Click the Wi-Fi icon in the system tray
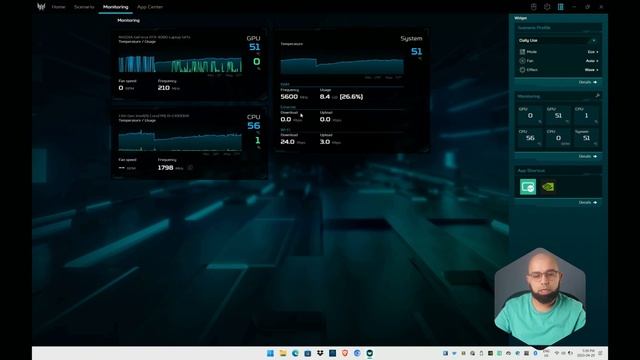The width and height of the screenshot is (640, 360). 556,353
